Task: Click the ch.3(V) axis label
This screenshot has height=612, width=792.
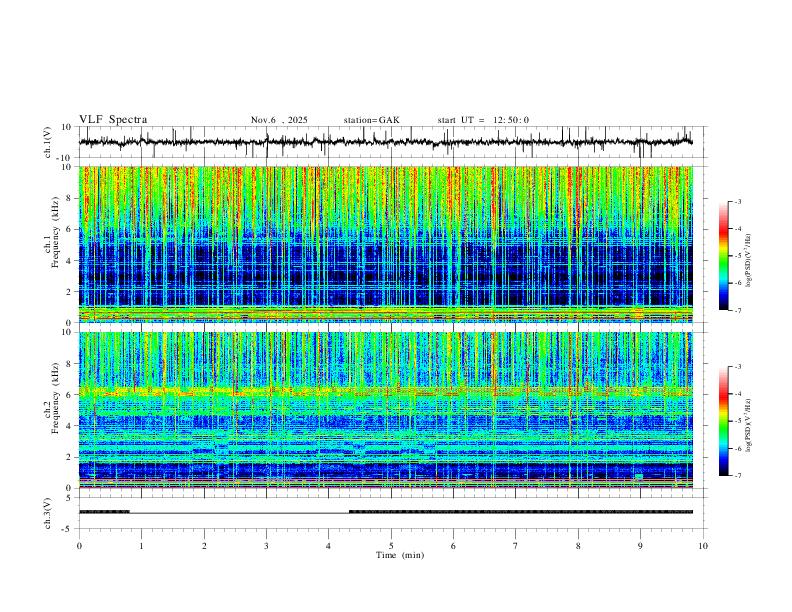Action: pos(48,513)
